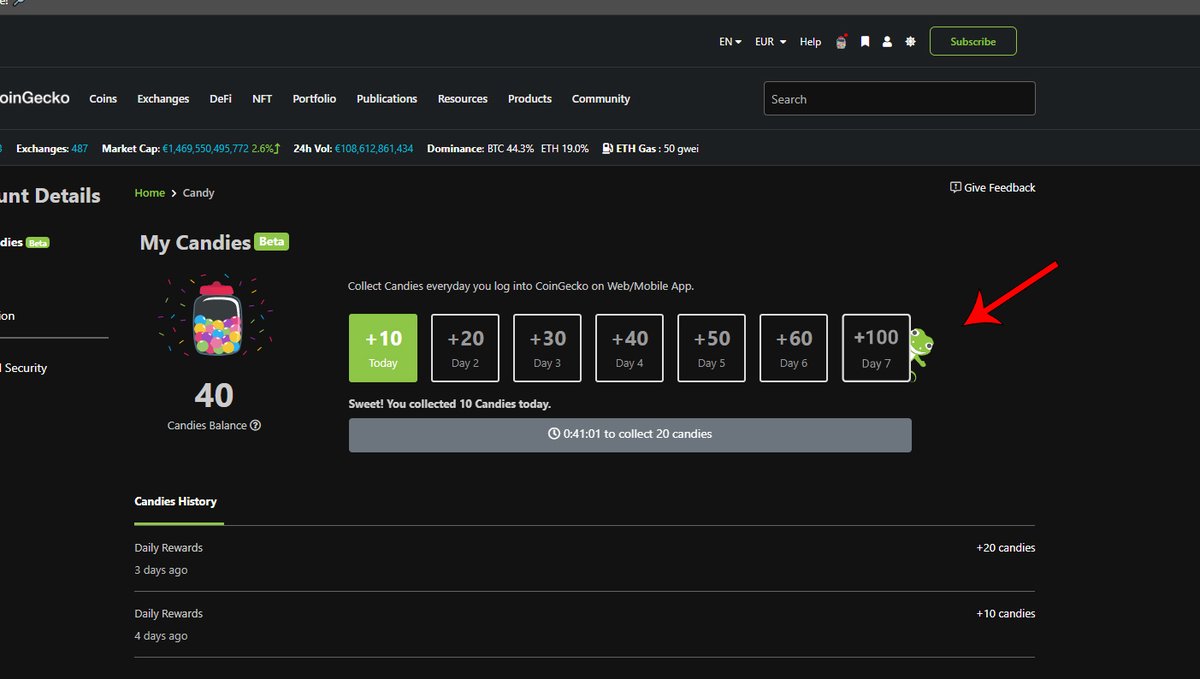The height and width of the screenshot is (679, 1200).
Task: Click the Subscribe button
Action: [973, 41]
